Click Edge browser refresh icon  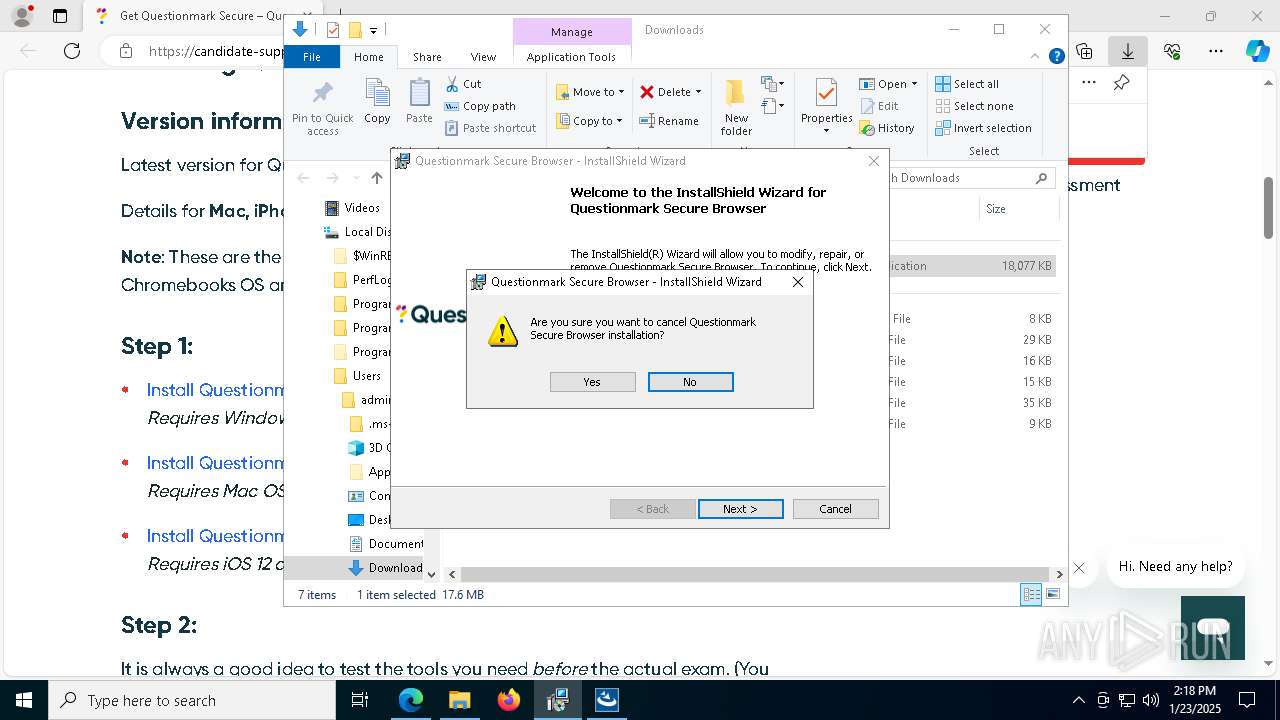point(72,51)
